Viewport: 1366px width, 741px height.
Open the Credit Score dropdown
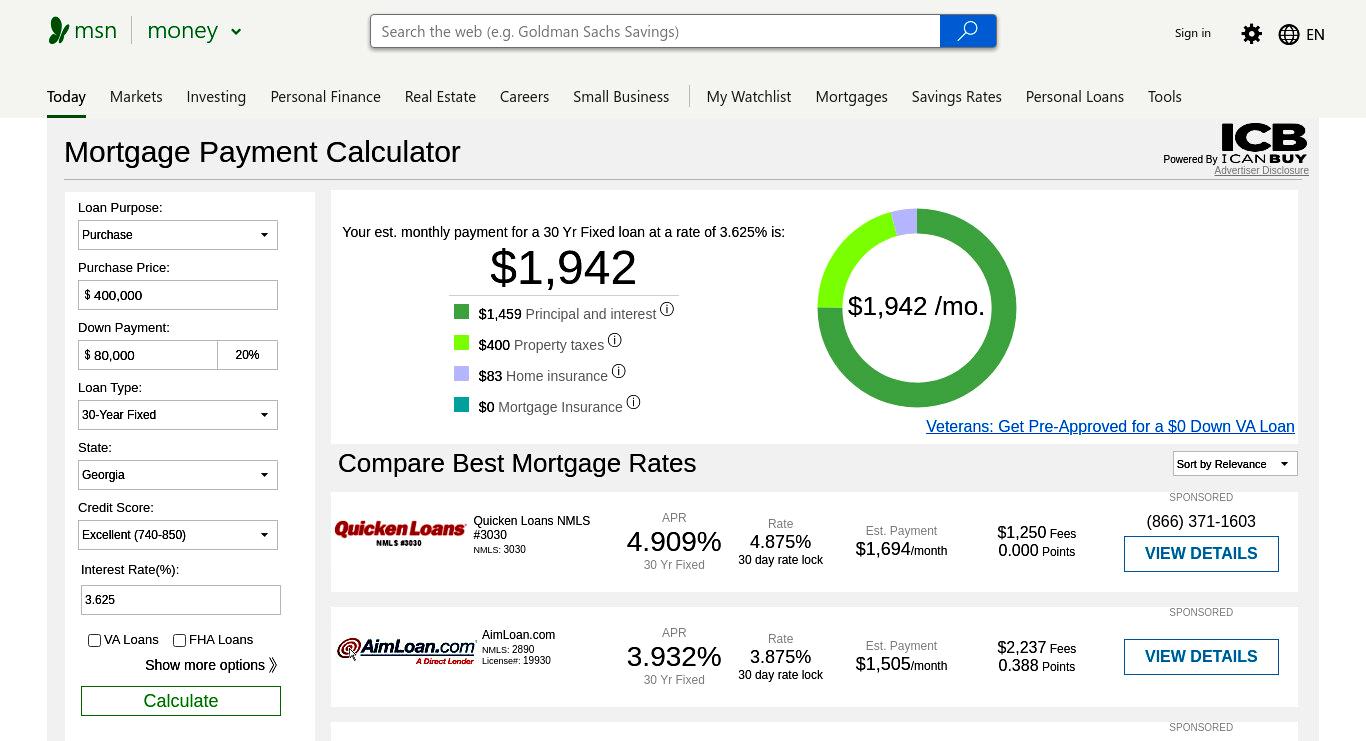[178, 535]
